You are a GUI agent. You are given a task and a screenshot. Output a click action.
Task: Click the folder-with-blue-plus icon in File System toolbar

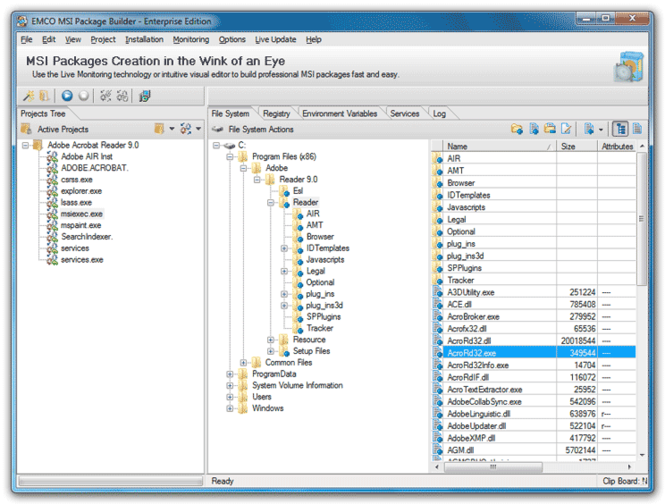[x=517, y=129]
